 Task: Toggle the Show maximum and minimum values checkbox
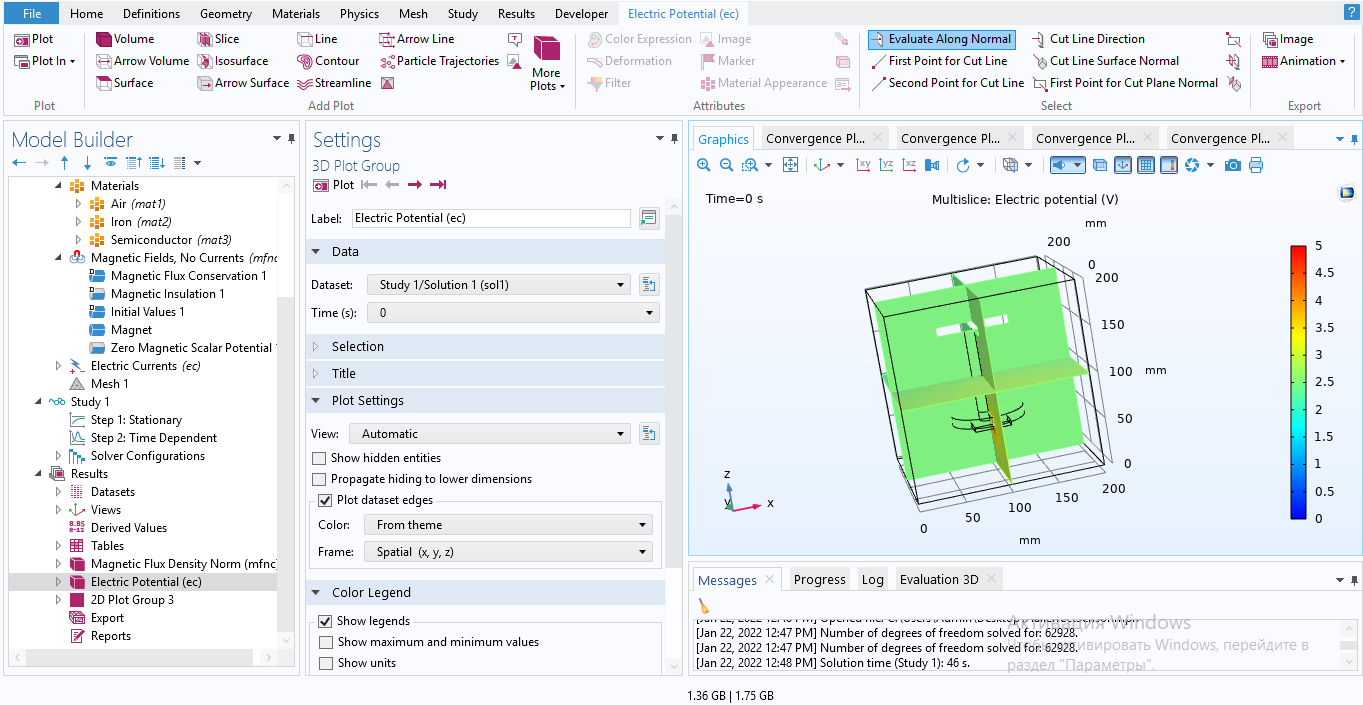(x=326, y=642)
